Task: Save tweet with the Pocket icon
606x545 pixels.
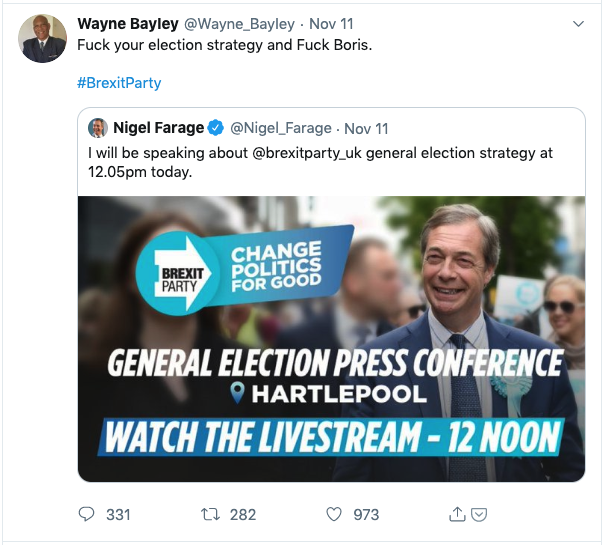Action: point(479,514)
